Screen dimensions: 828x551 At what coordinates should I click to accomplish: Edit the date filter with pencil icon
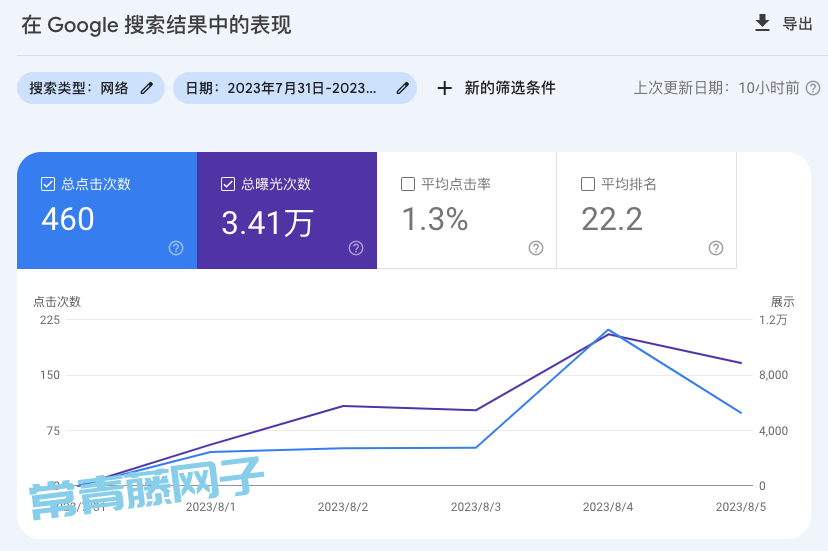coord(402,88)
